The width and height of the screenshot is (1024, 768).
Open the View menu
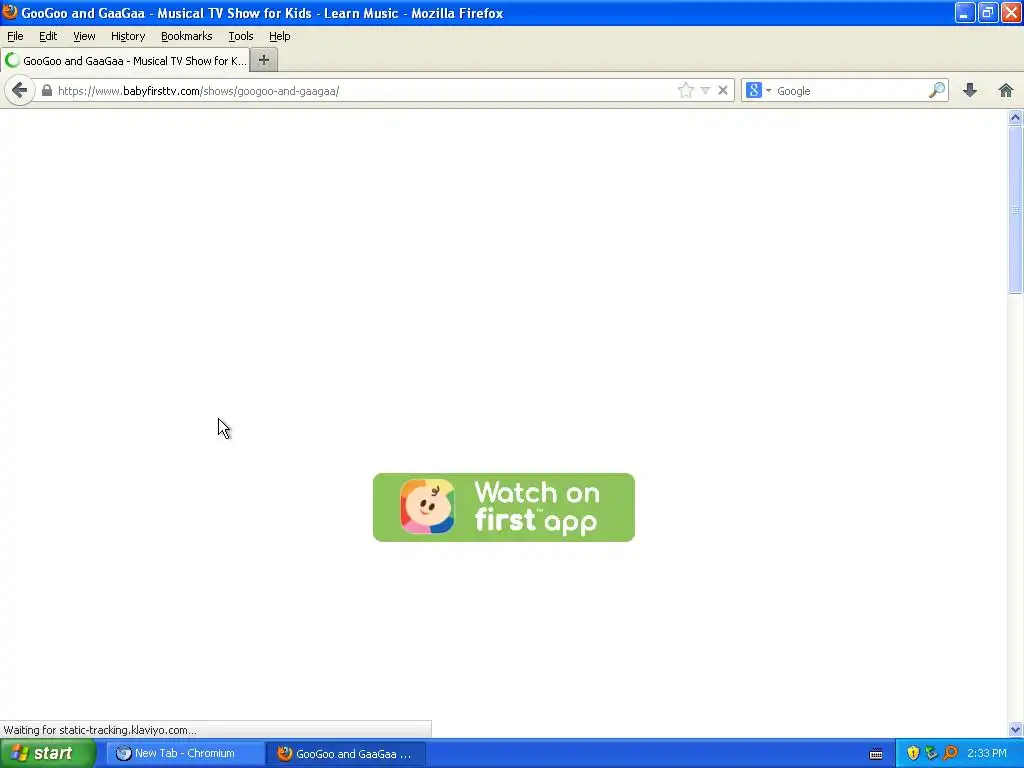84,36
